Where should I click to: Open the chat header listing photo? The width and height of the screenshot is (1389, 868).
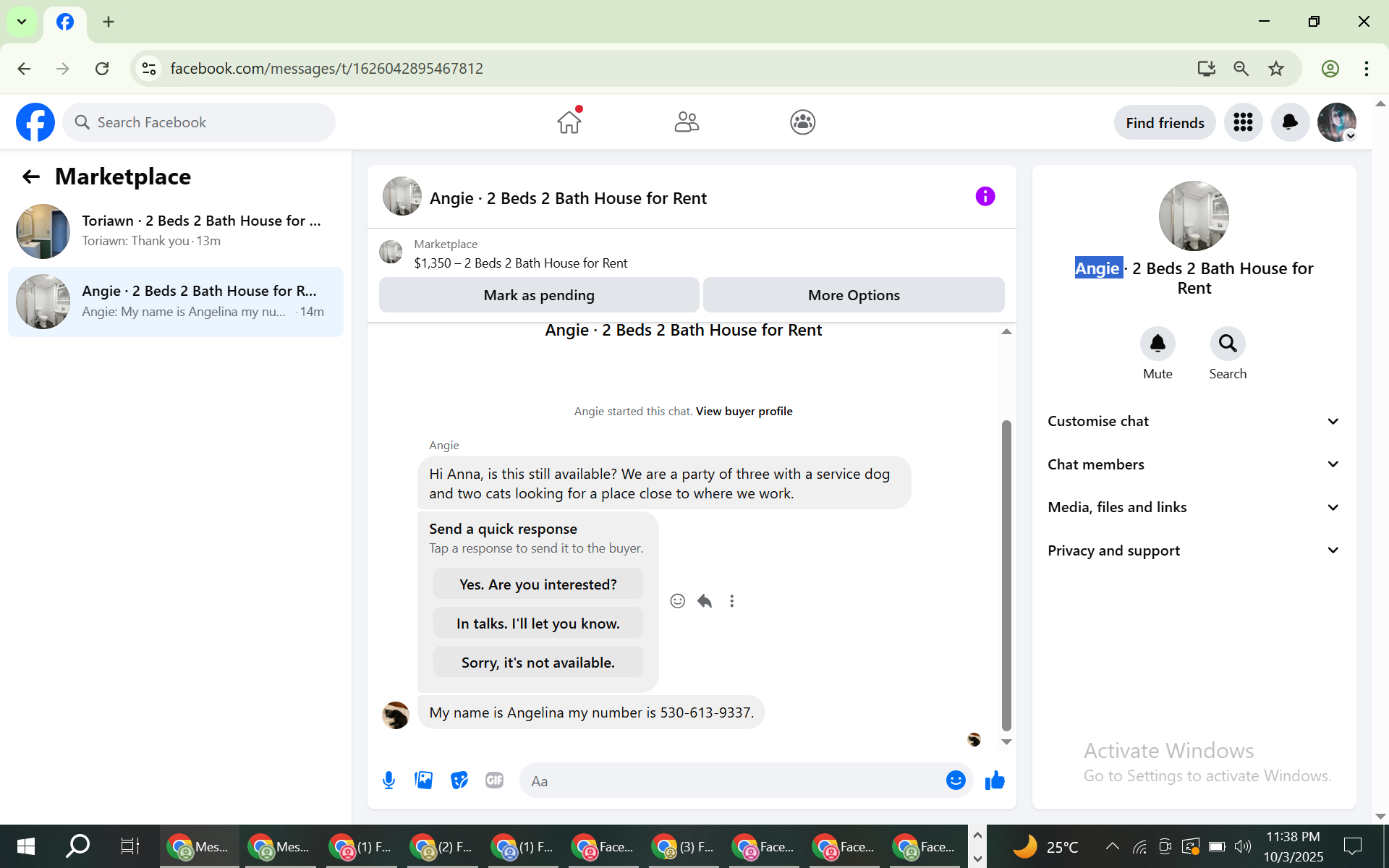click(x=402, y=196)
